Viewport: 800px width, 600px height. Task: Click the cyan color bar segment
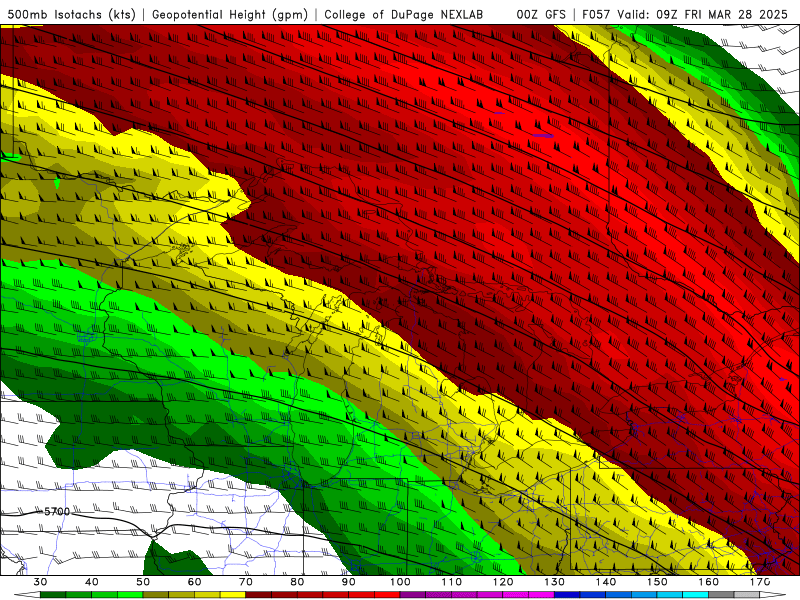point(695,595)
